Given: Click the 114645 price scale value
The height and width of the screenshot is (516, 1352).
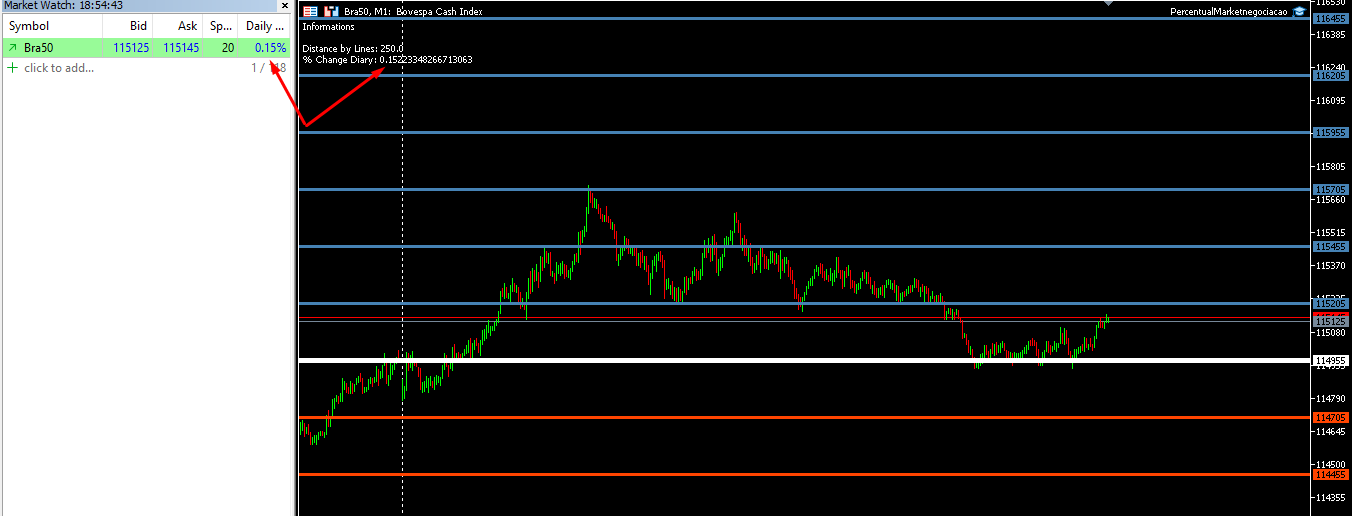Looking at the screenshot, I should 1331,431.
